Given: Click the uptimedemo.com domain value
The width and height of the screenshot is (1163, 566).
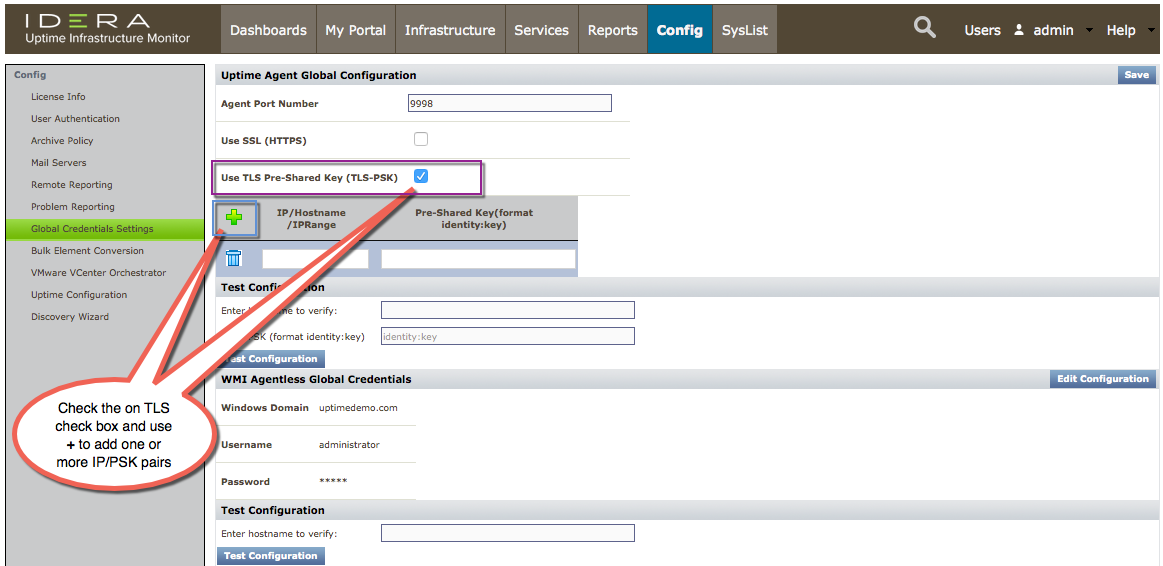Looking at the screenshot, I should pos(358,408).
